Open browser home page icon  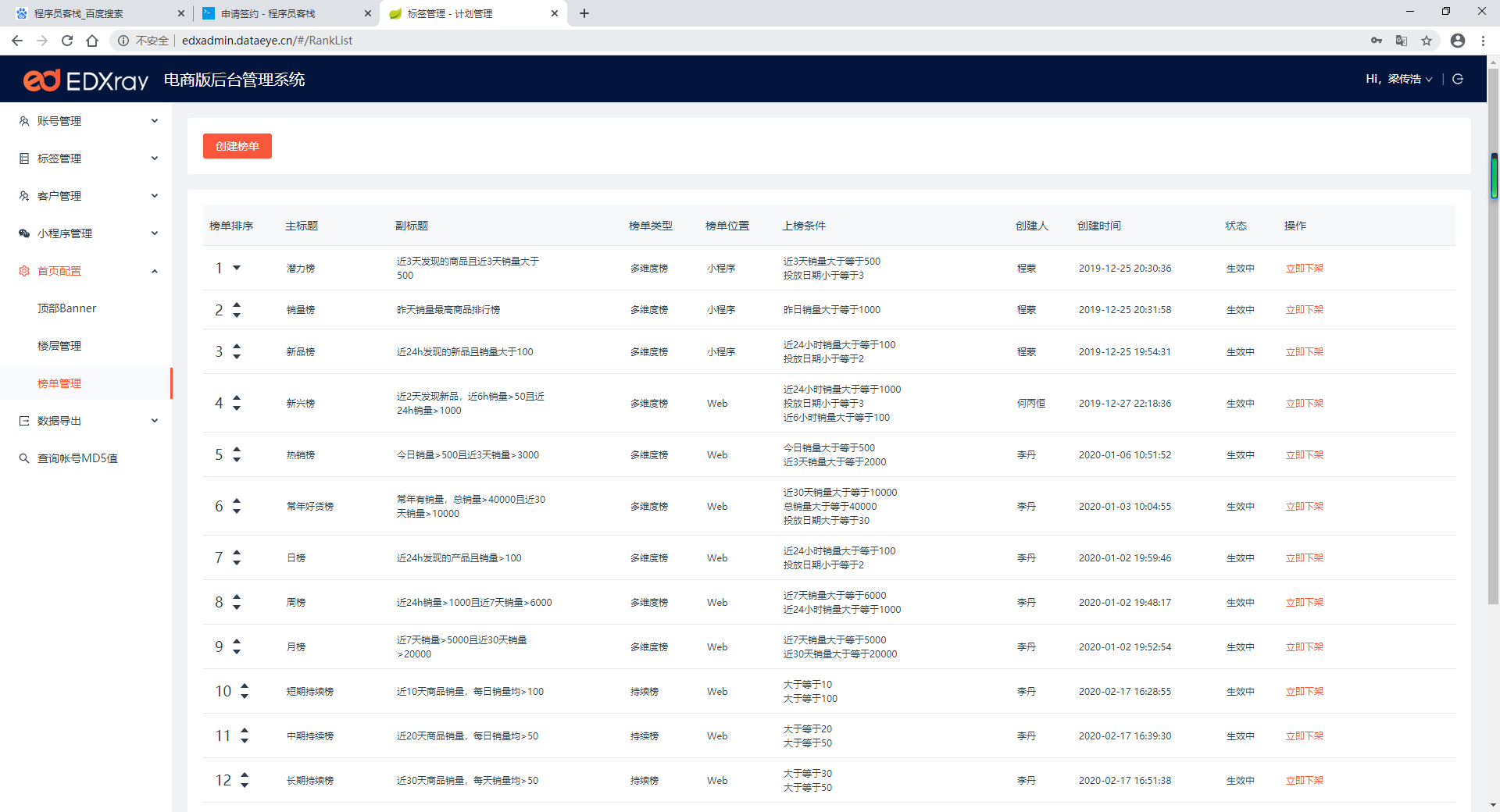pyautogui.click(x=92, y=41)
